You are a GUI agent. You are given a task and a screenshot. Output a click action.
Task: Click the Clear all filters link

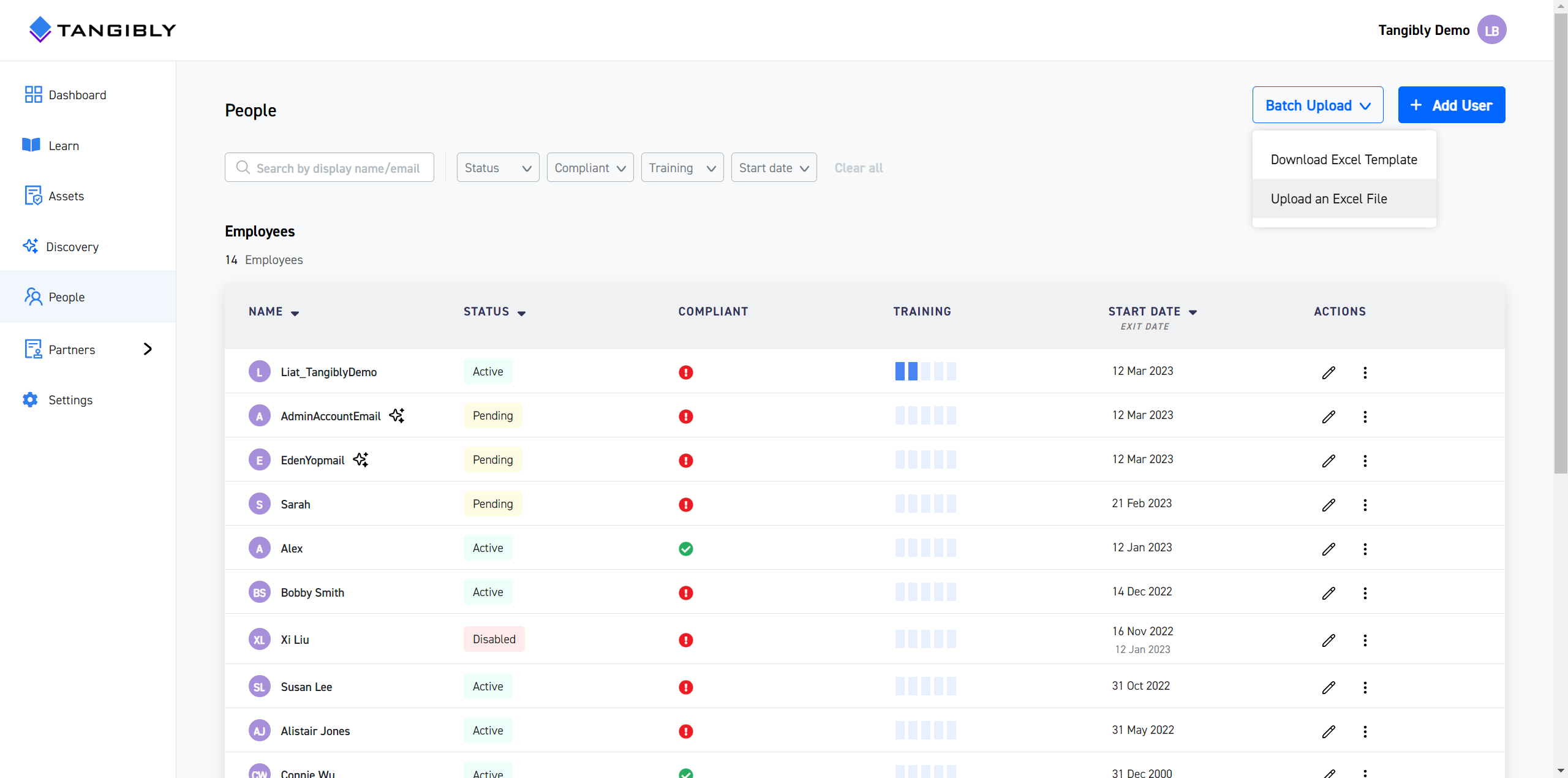point(858,167)
